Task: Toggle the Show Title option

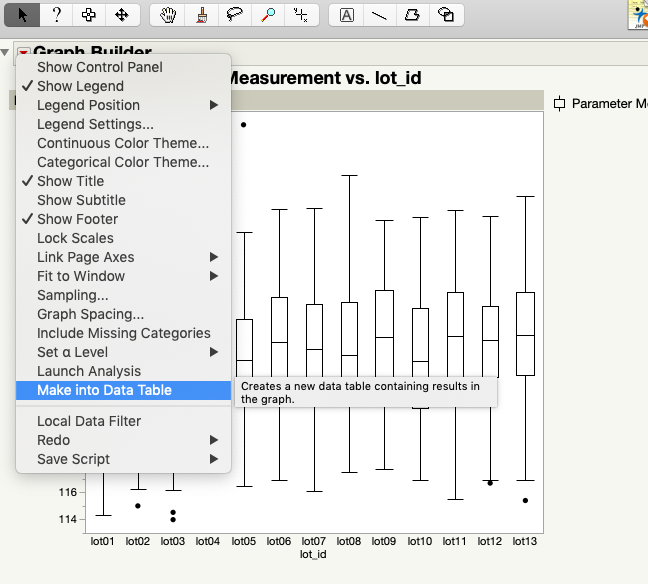Action: click(x=123, y=181)
